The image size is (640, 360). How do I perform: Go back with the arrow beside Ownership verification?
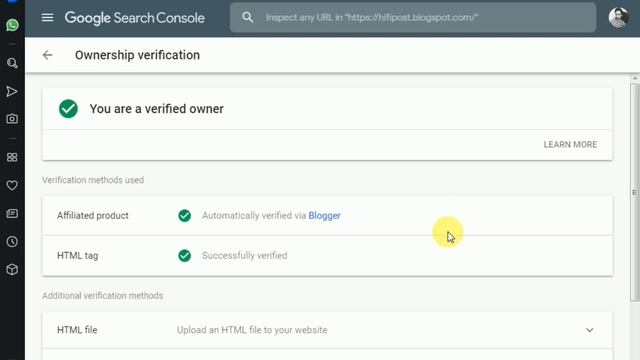coord(48,55)
